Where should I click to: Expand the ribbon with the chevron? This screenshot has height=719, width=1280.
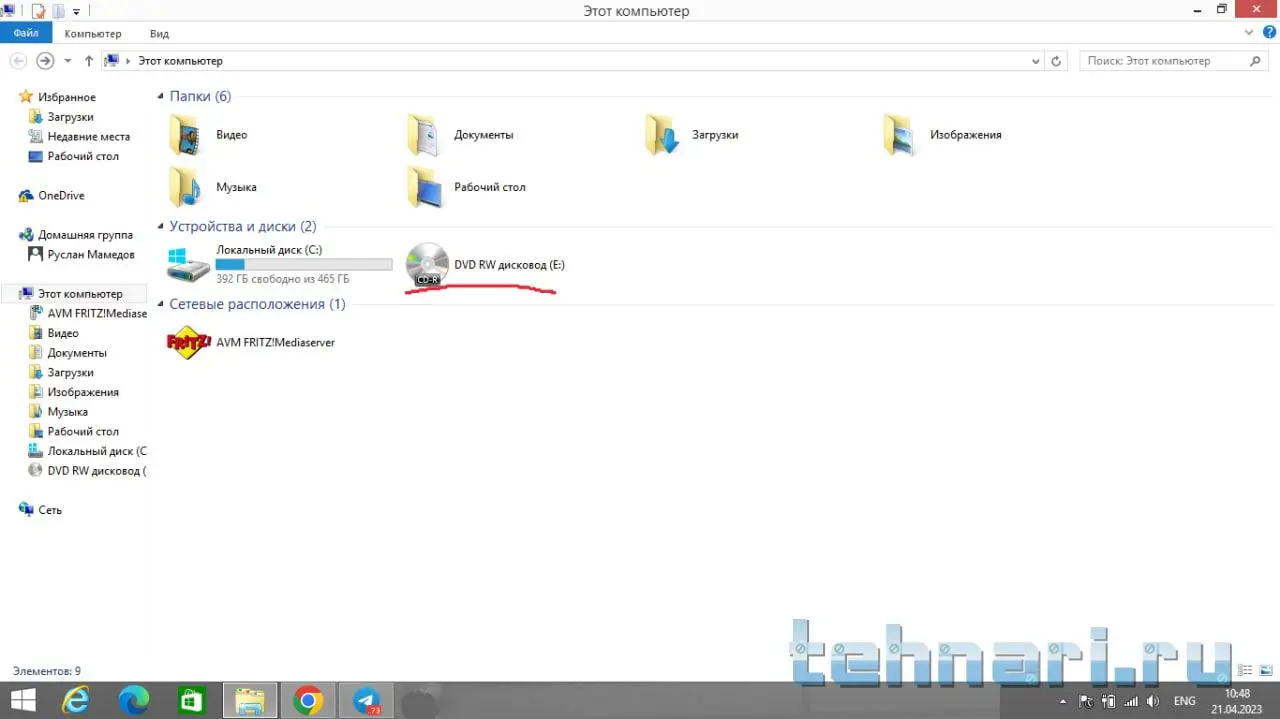[1248, 33]
